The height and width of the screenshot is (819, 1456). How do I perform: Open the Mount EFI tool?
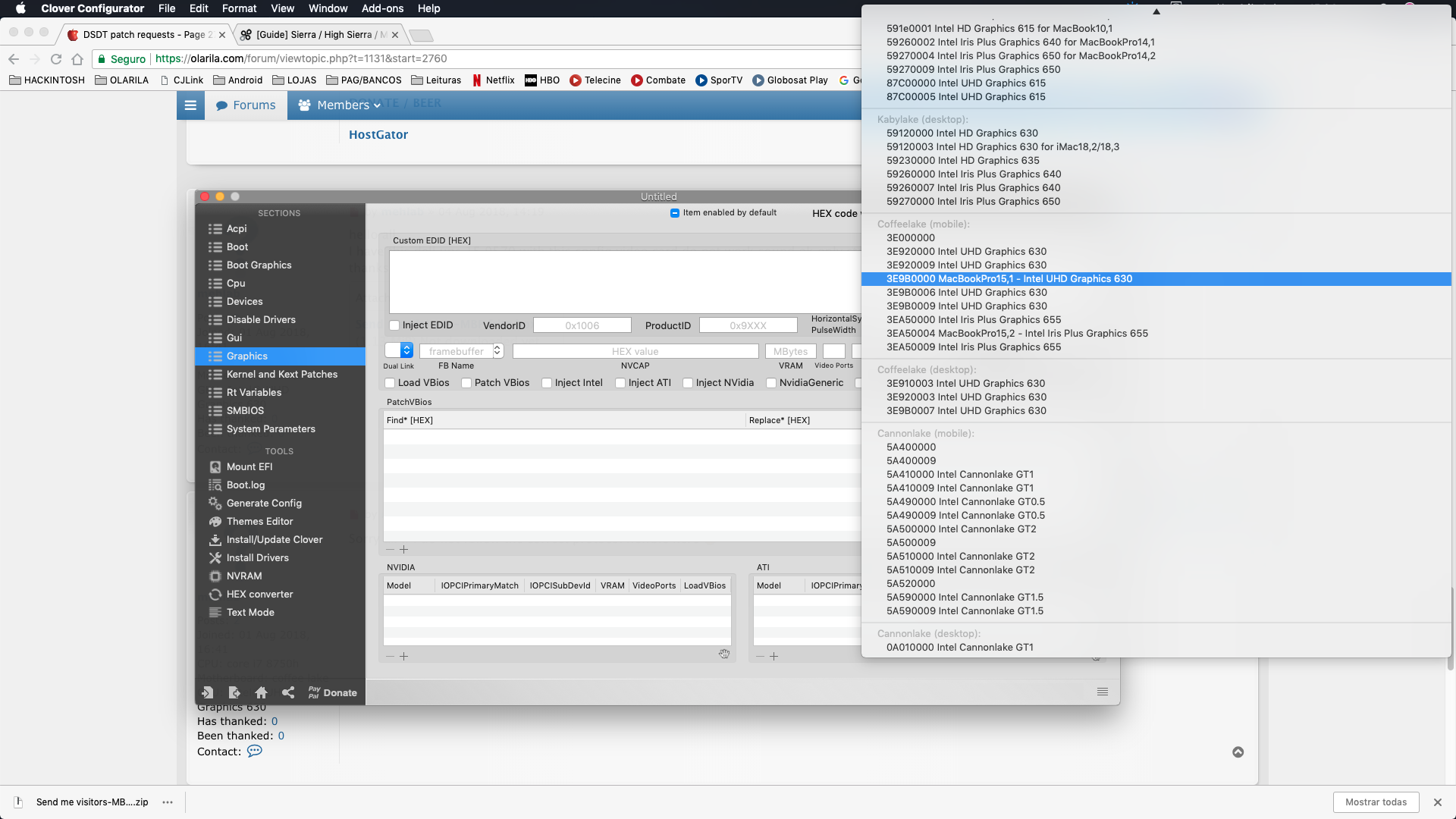pyautogui.click(x=249, y=466)
